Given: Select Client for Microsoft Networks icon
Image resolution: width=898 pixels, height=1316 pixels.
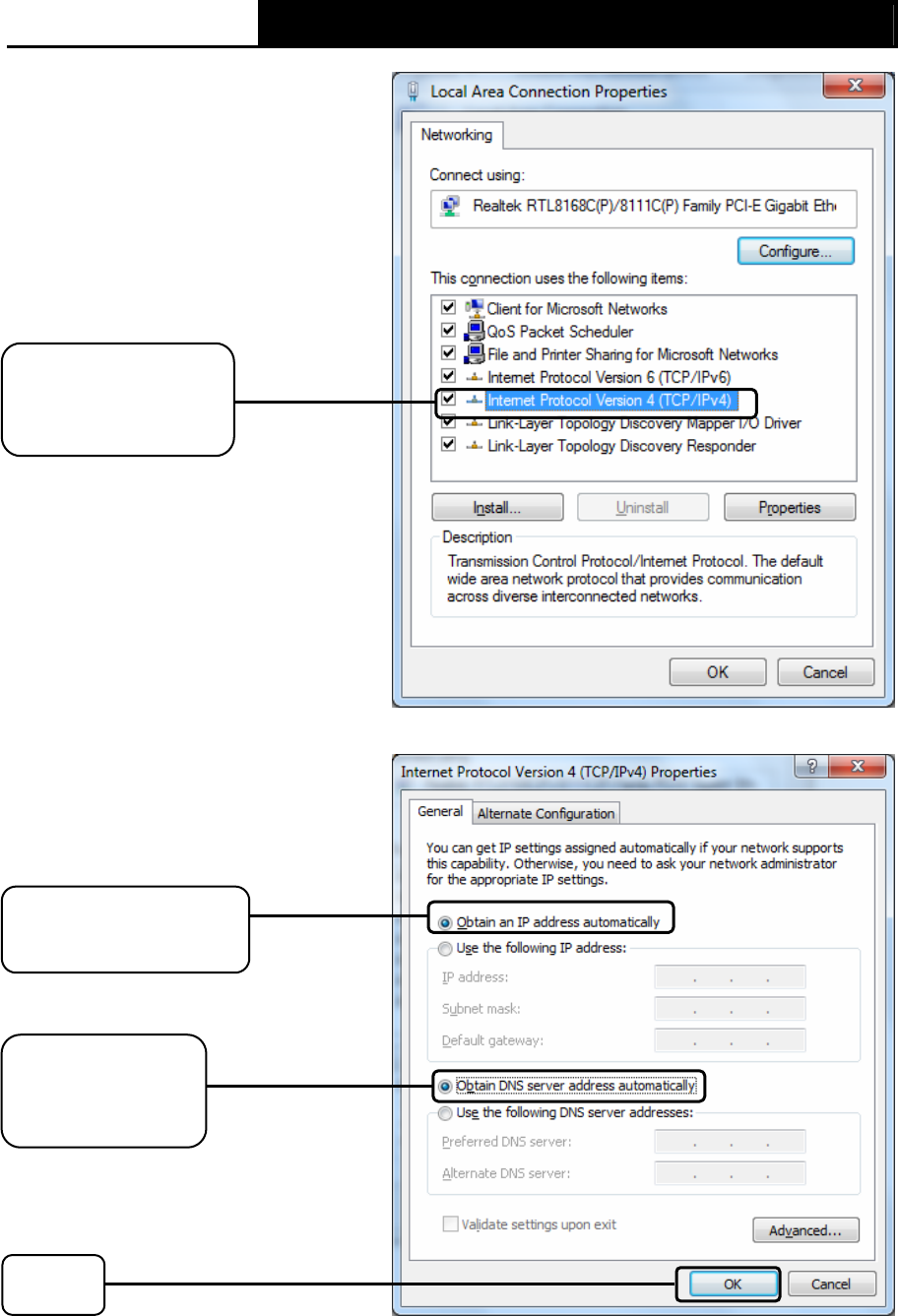Looking at the screenshot, I should coord(474,308).
